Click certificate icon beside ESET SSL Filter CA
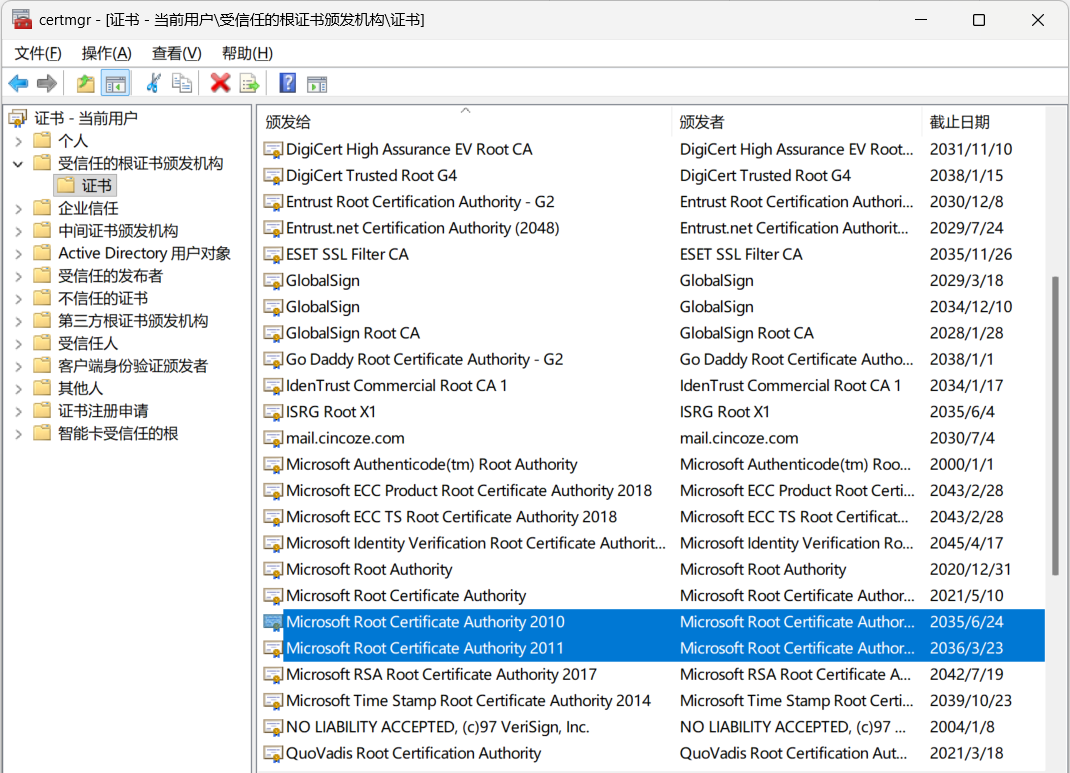The width and height of the screenshot is (1070, 773). pyautogui.click(x=273, y=255)
